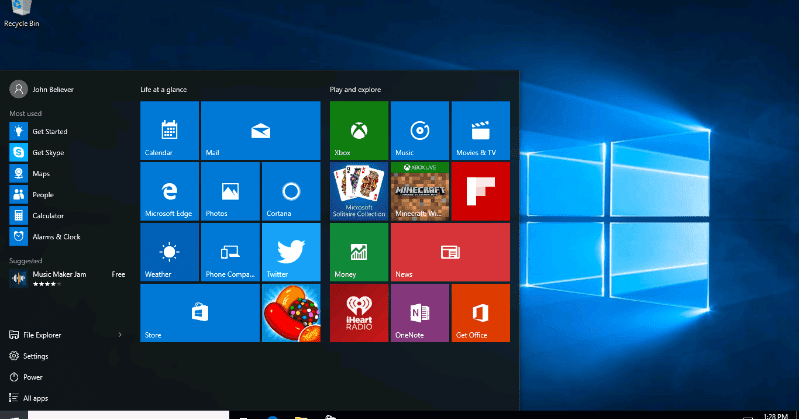This screenshot has height=419, width=799.
Task: Select suggested app Music Maker Jam
Action: pyautogui.click(x=66, y=278)
